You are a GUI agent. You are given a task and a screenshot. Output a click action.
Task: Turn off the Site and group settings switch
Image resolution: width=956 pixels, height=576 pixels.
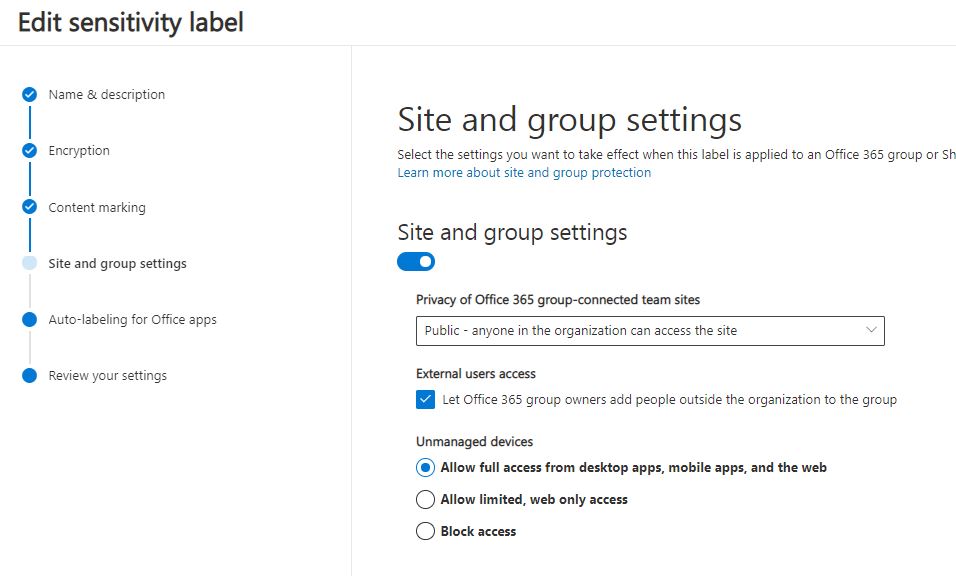(x=416, y=262)
